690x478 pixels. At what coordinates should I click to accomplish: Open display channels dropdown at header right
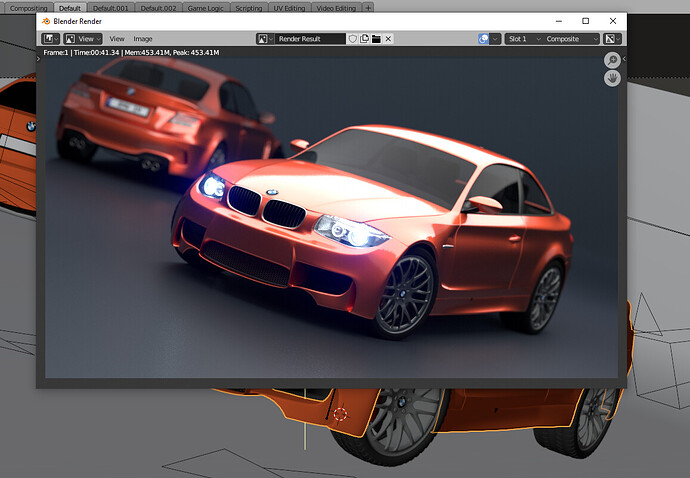(x=612, y=39)
